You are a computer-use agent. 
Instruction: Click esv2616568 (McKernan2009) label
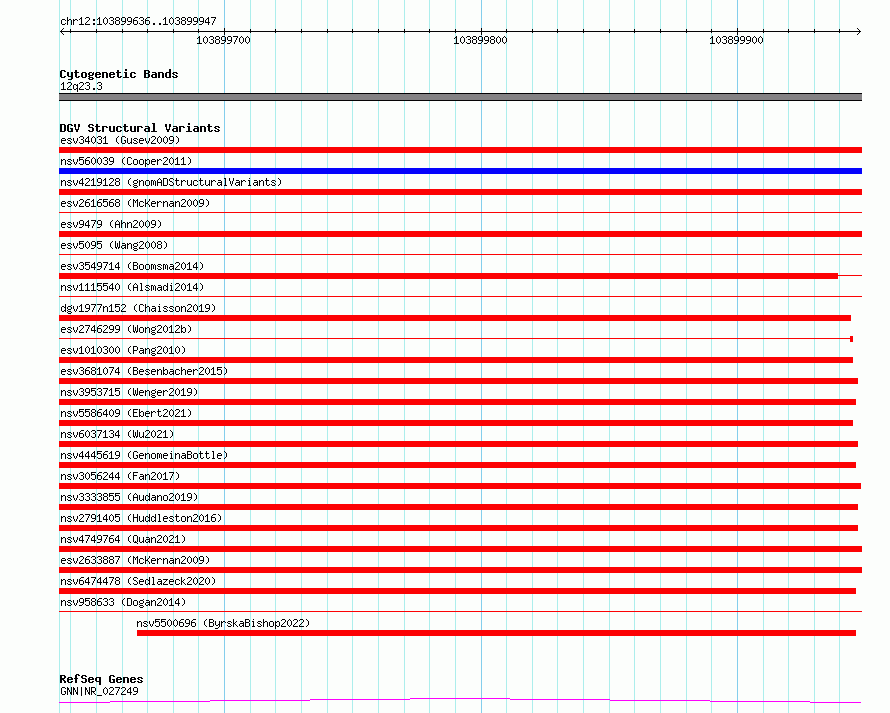pyautogui.click(x=135, y=203)
